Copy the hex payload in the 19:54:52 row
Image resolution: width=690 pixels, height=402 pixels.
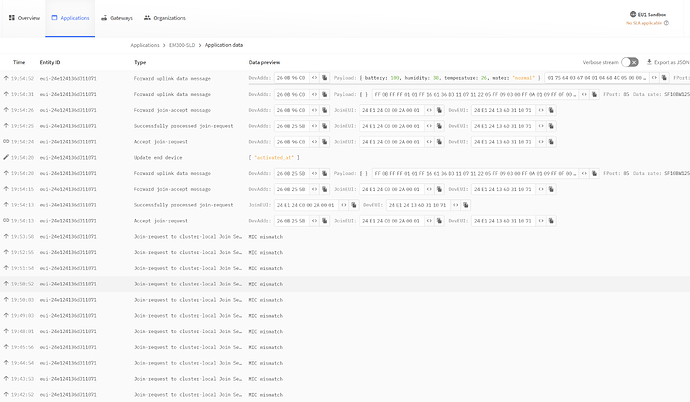point(664,78)
